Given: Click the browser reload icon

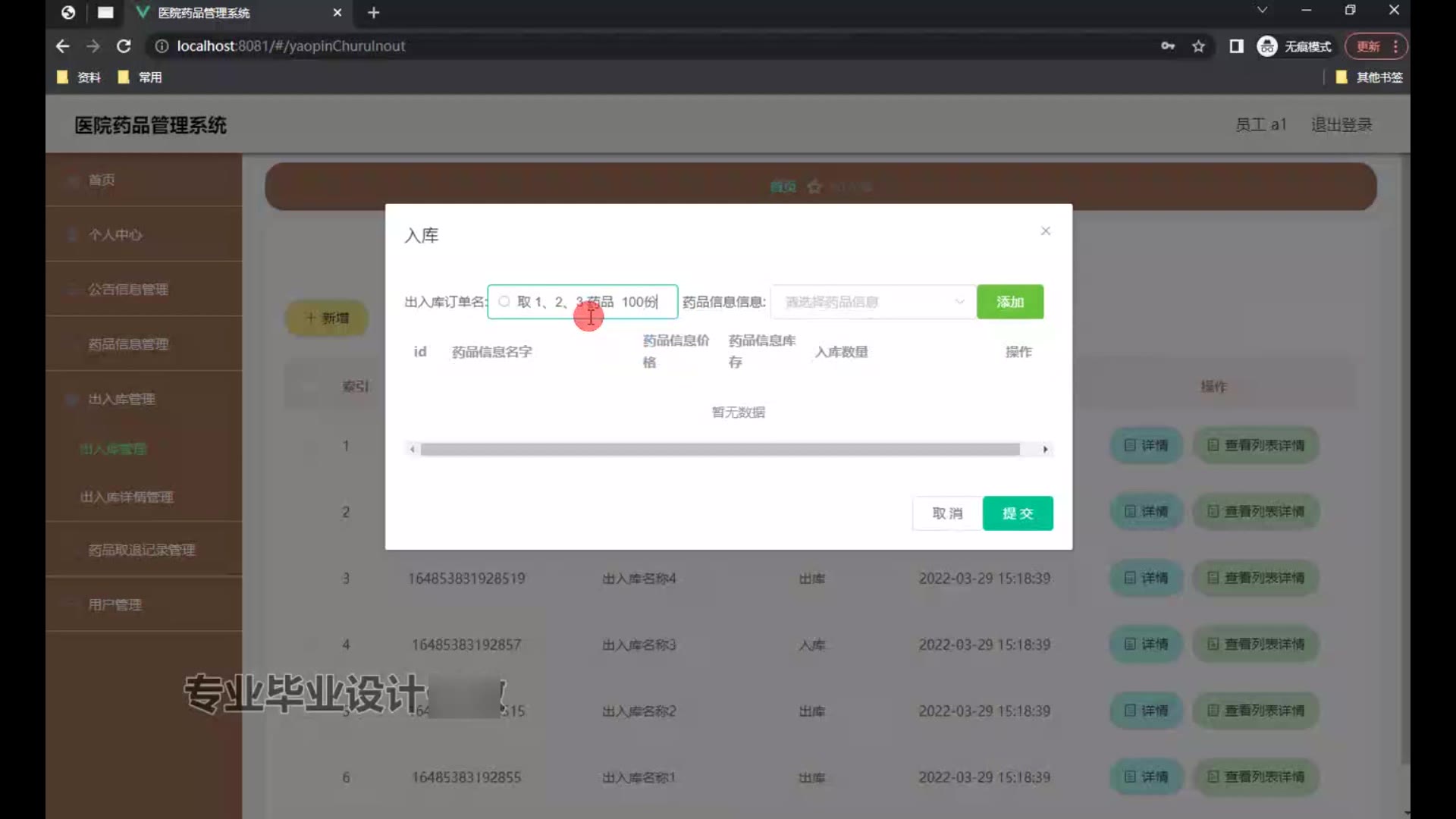Looking at the screenshot, I should [x=124, y=46].
